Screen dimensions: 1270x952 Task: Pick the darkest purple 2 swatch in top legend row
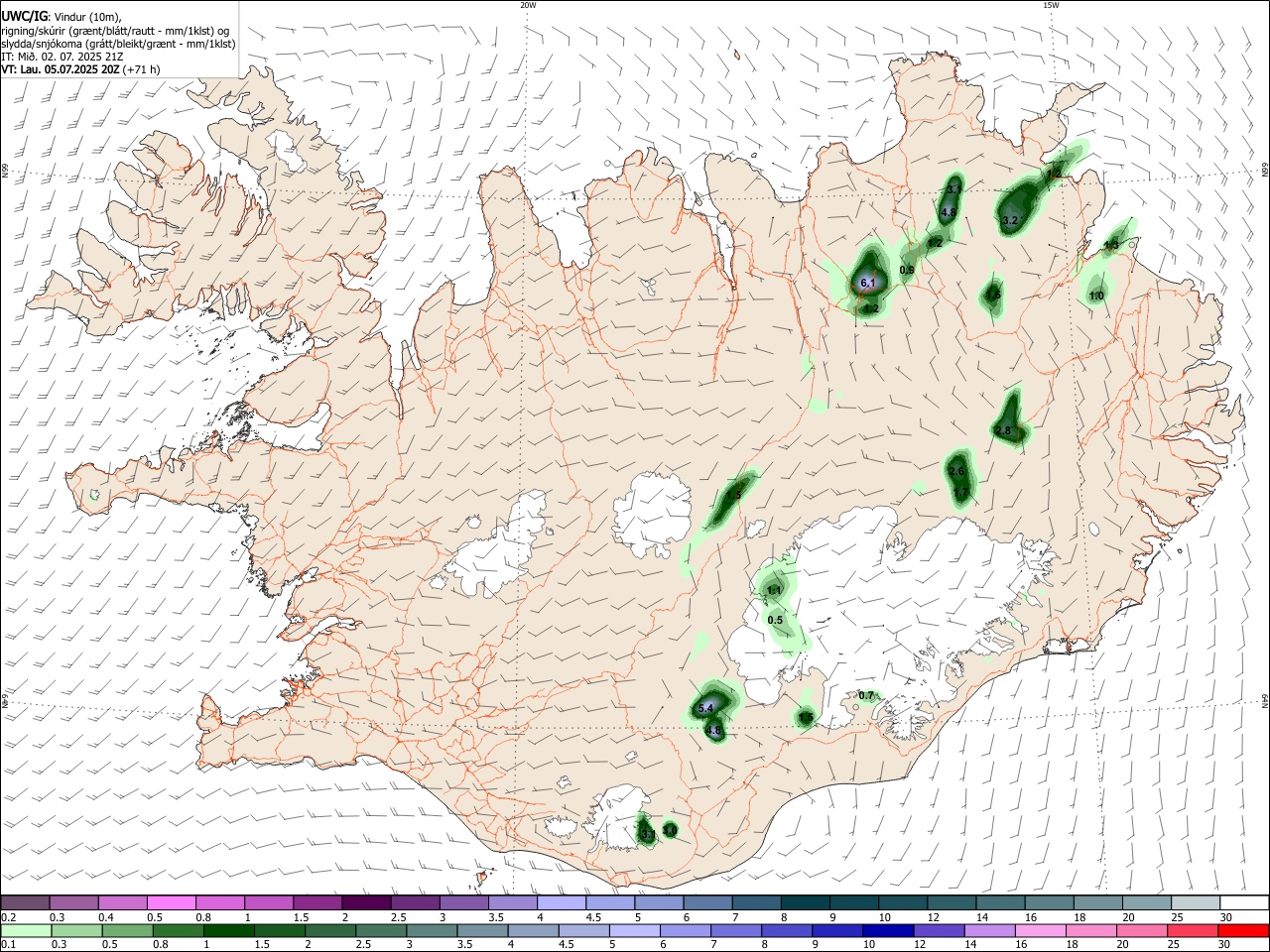coord(366,902)
